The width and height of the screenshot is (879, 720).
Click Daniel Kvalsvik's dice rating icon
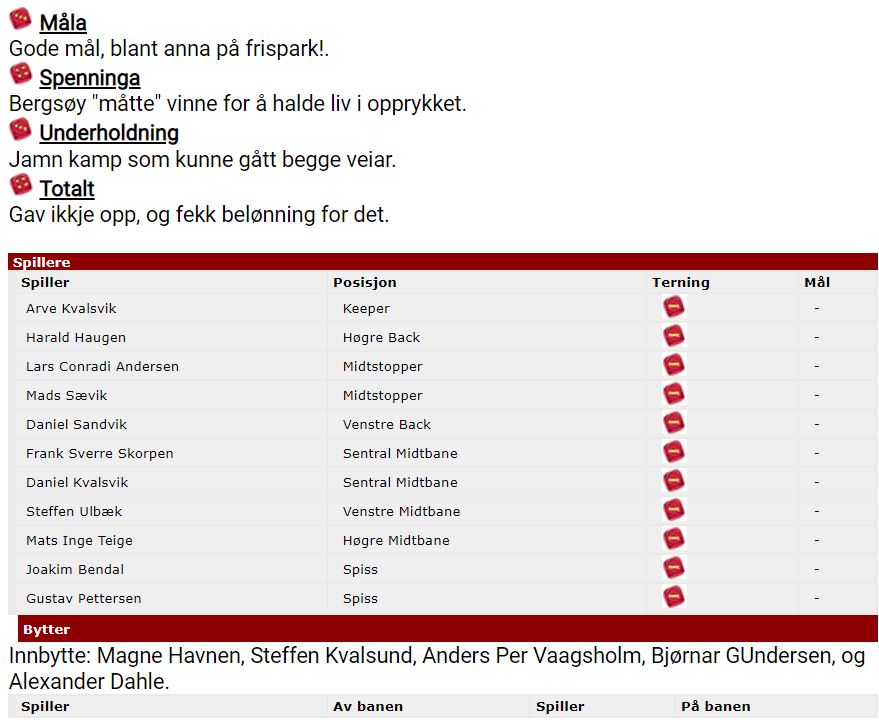(x=674, y=481)
